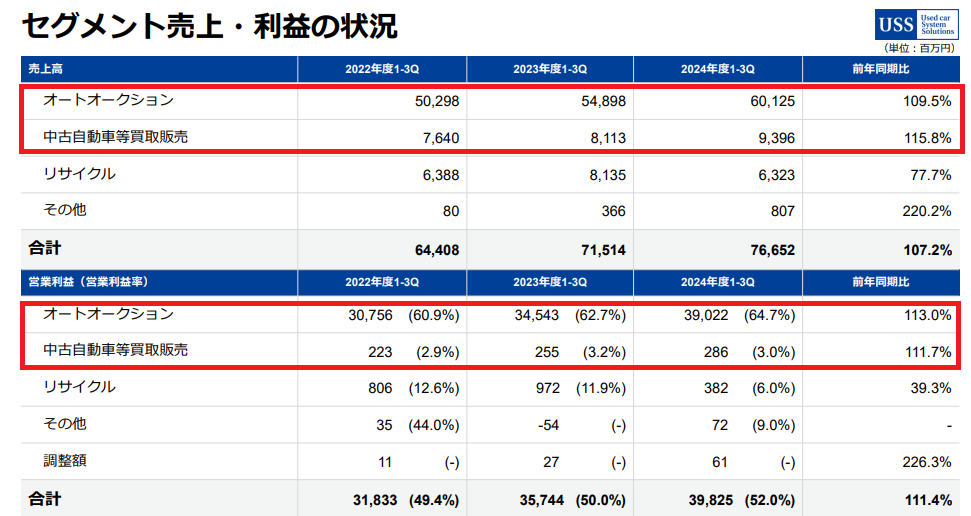971x516 pixels.
Task: Click the 115.8% year-on-year cell
Action: [927, 138]
